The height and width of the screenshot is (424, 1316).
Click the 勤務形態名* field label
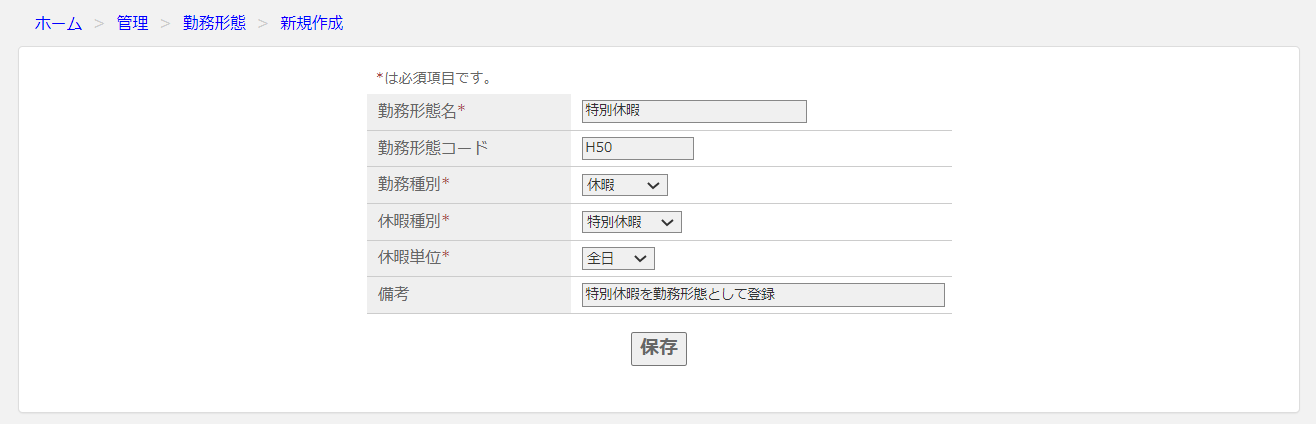(x=422, y=112)
